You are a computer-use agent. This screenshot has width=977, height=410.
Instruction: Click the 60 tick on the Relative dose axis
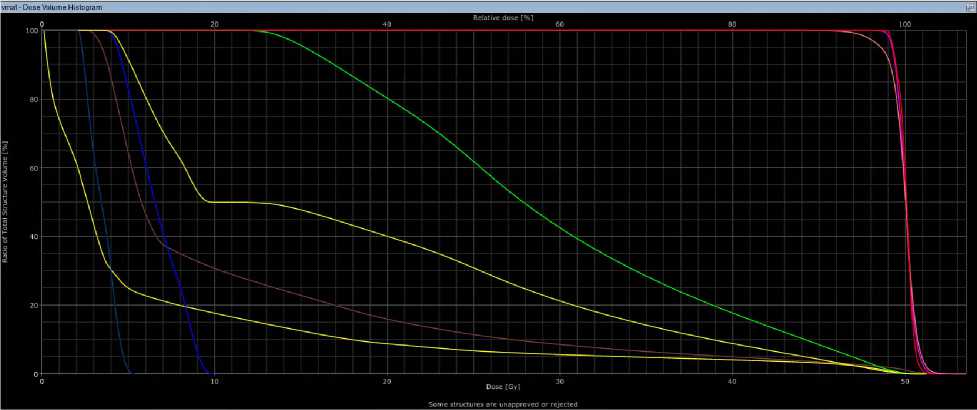point(560,24)
